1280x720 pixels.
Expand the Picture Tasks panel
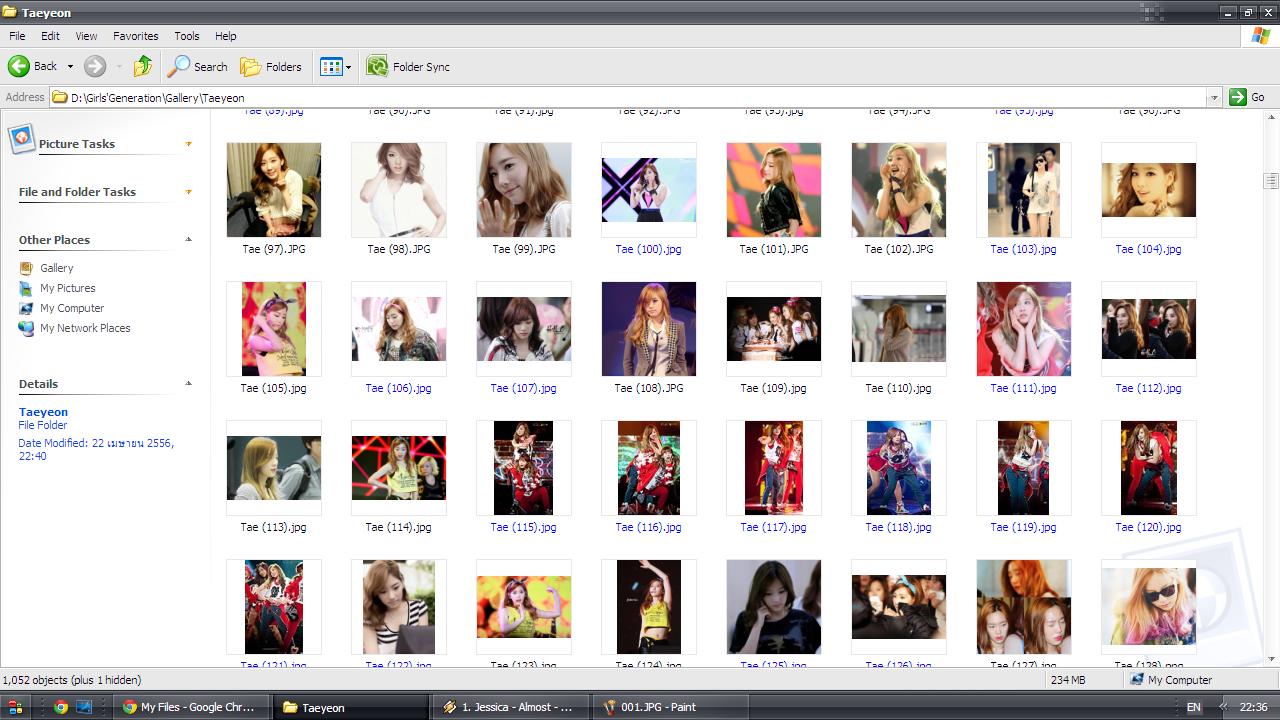[x=188, y=144]
